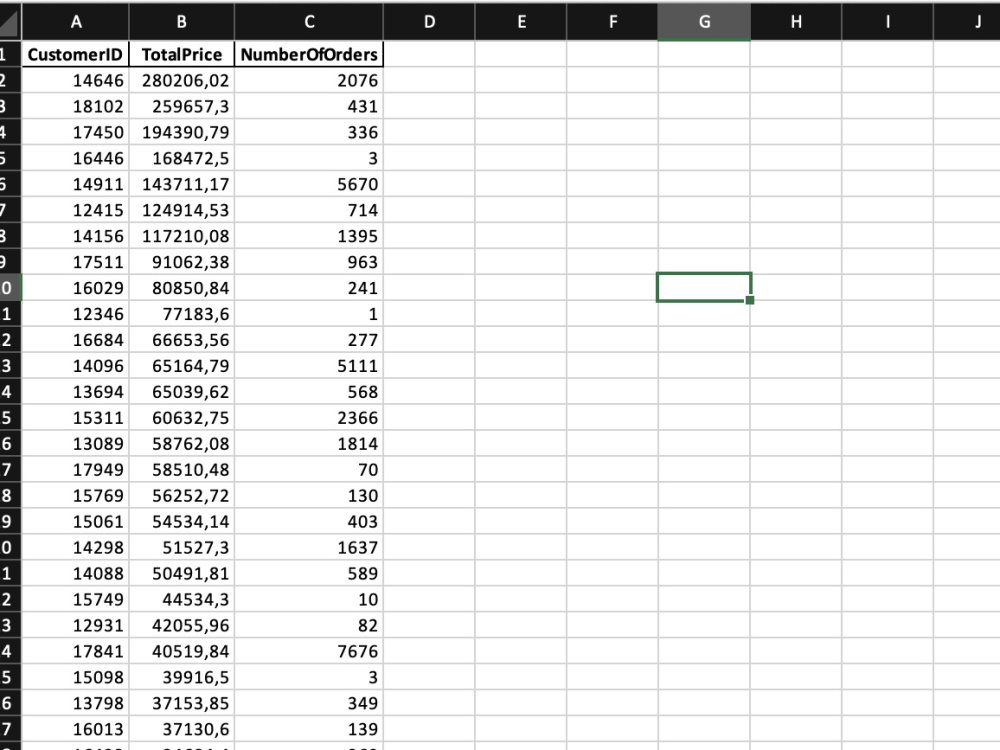Select cell with CustomerID 16029

75,288
